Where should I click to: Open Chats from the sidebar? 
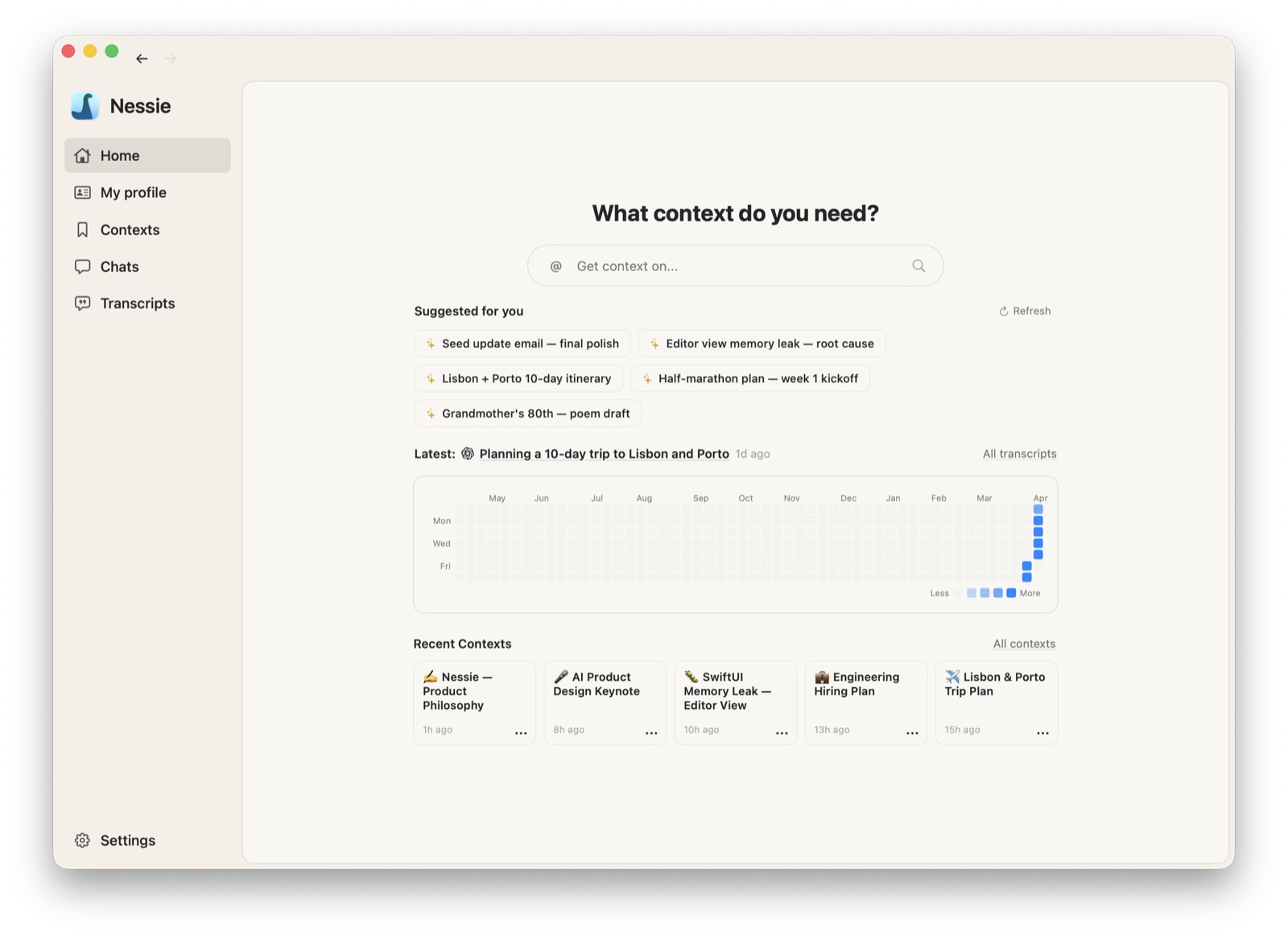[147, 266]
